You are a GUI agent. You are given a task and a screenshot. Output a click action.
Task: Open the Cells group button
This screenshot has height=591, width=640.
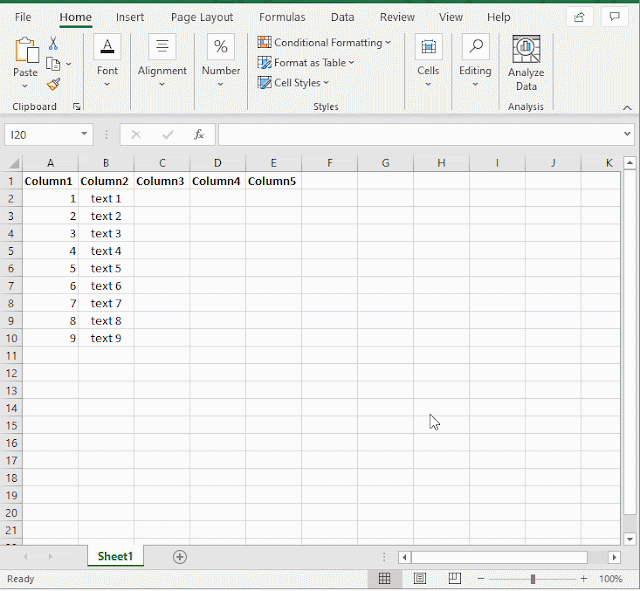pos(428,60)
